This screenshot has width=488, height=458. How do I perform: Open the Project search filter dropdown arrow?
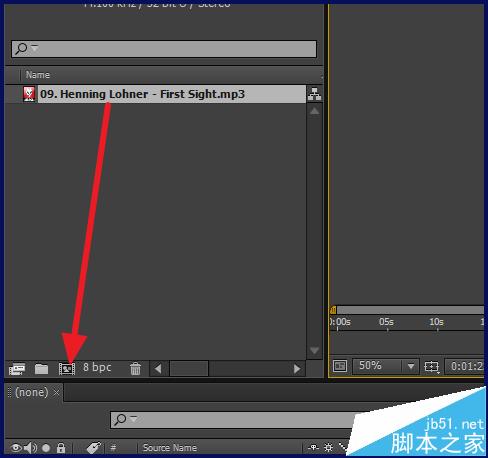coord(35,48)
